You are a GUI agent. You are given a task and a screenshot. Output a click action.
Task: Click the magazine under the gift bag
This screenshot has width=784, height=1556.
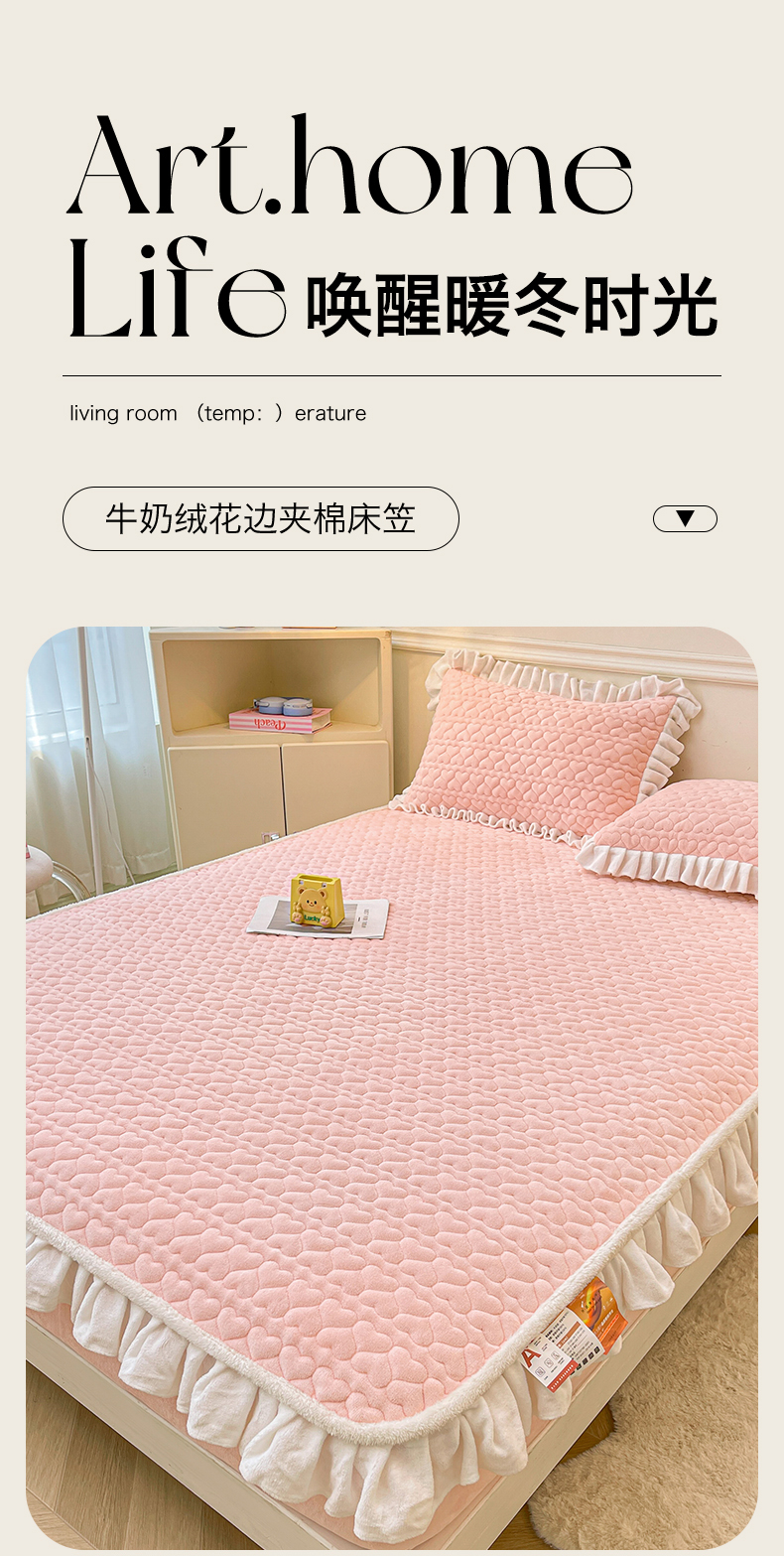click(x=318, y=916)
